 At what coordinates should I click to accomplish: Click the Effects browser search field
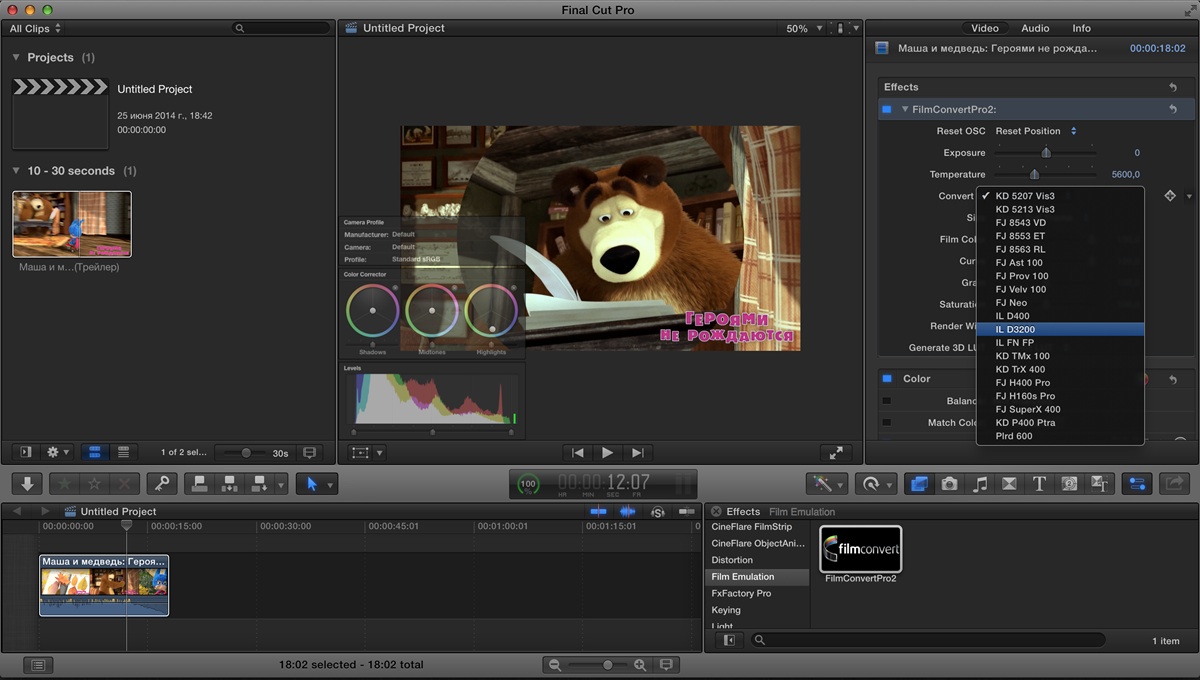[x=927, y=640]
